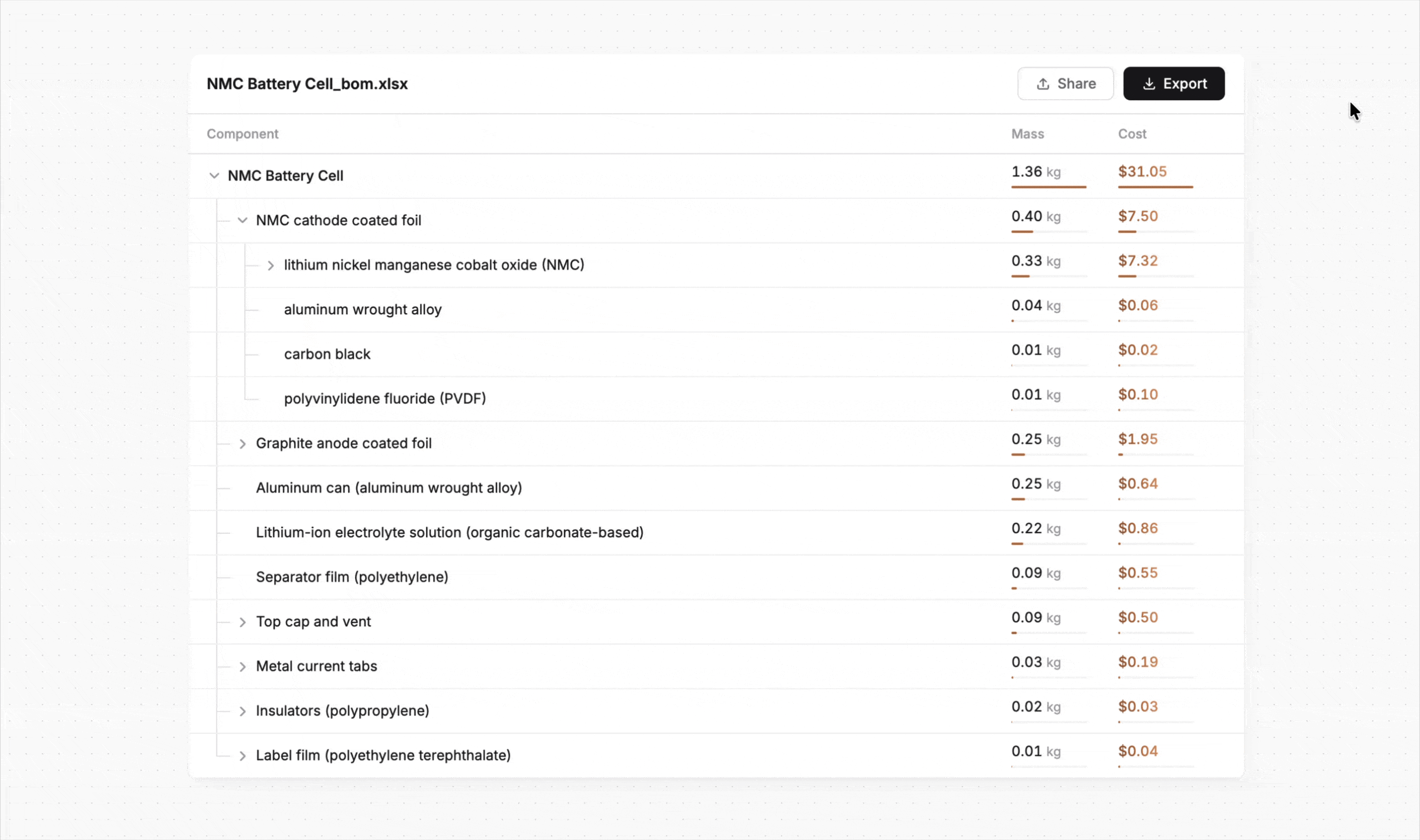The image size is (1420, 840).
Task: Click the Export download icon
Action: click(1149, 84)
